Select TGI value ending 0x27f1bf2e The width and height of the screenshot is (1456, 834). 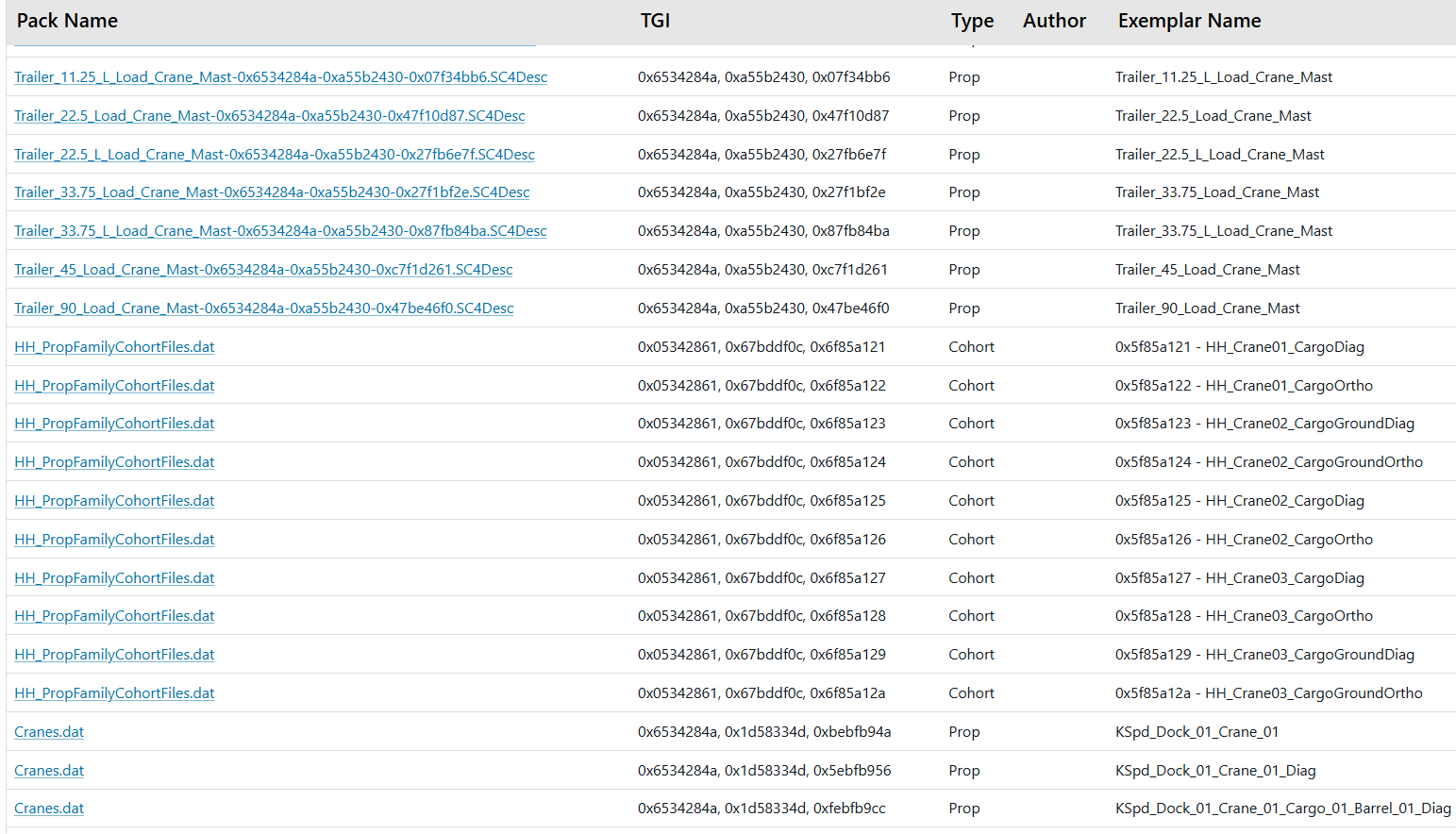(x=761, y=192)
